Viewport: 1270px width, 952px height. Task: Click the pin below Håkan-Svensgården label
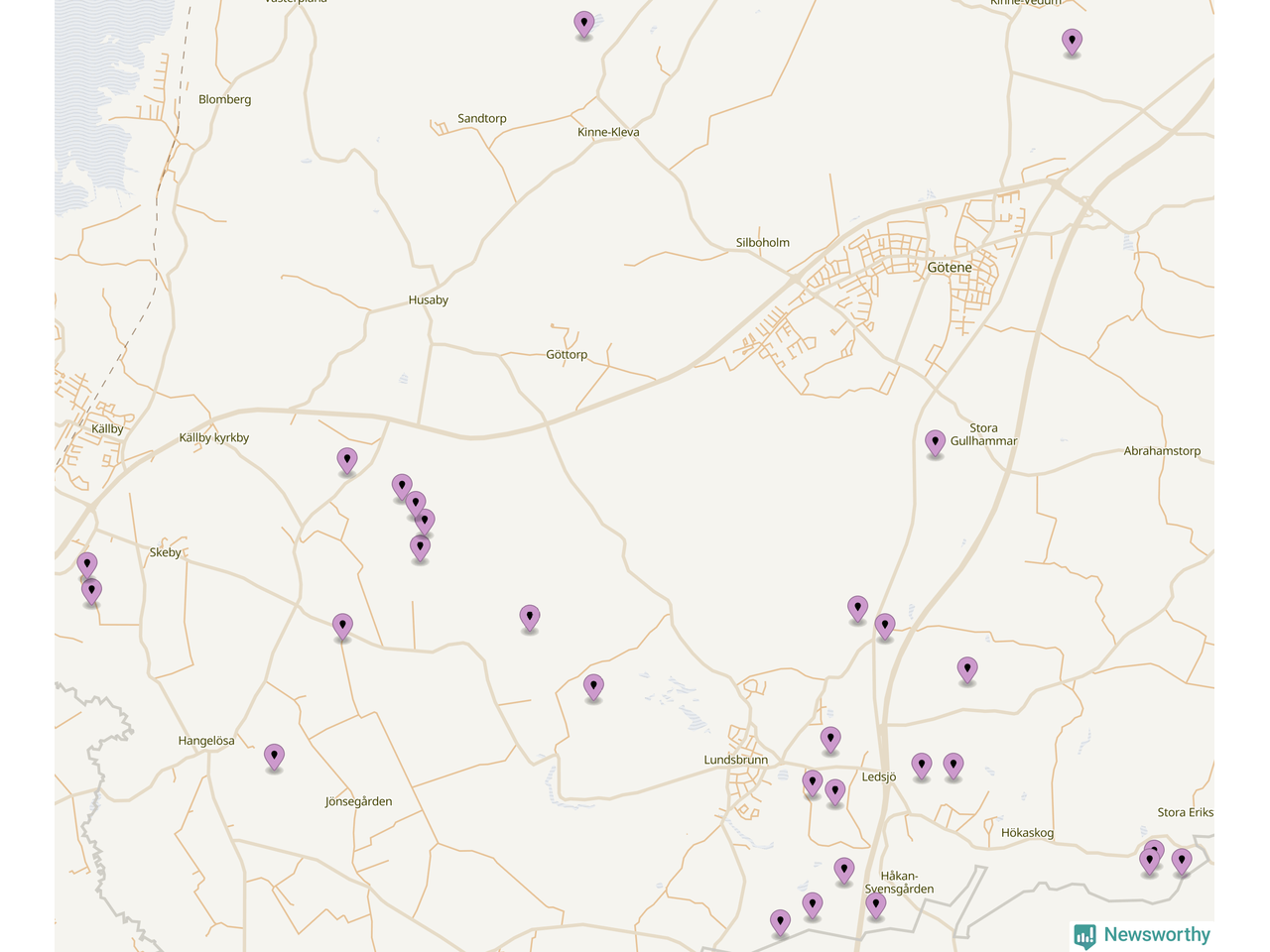tap(875, 905)
